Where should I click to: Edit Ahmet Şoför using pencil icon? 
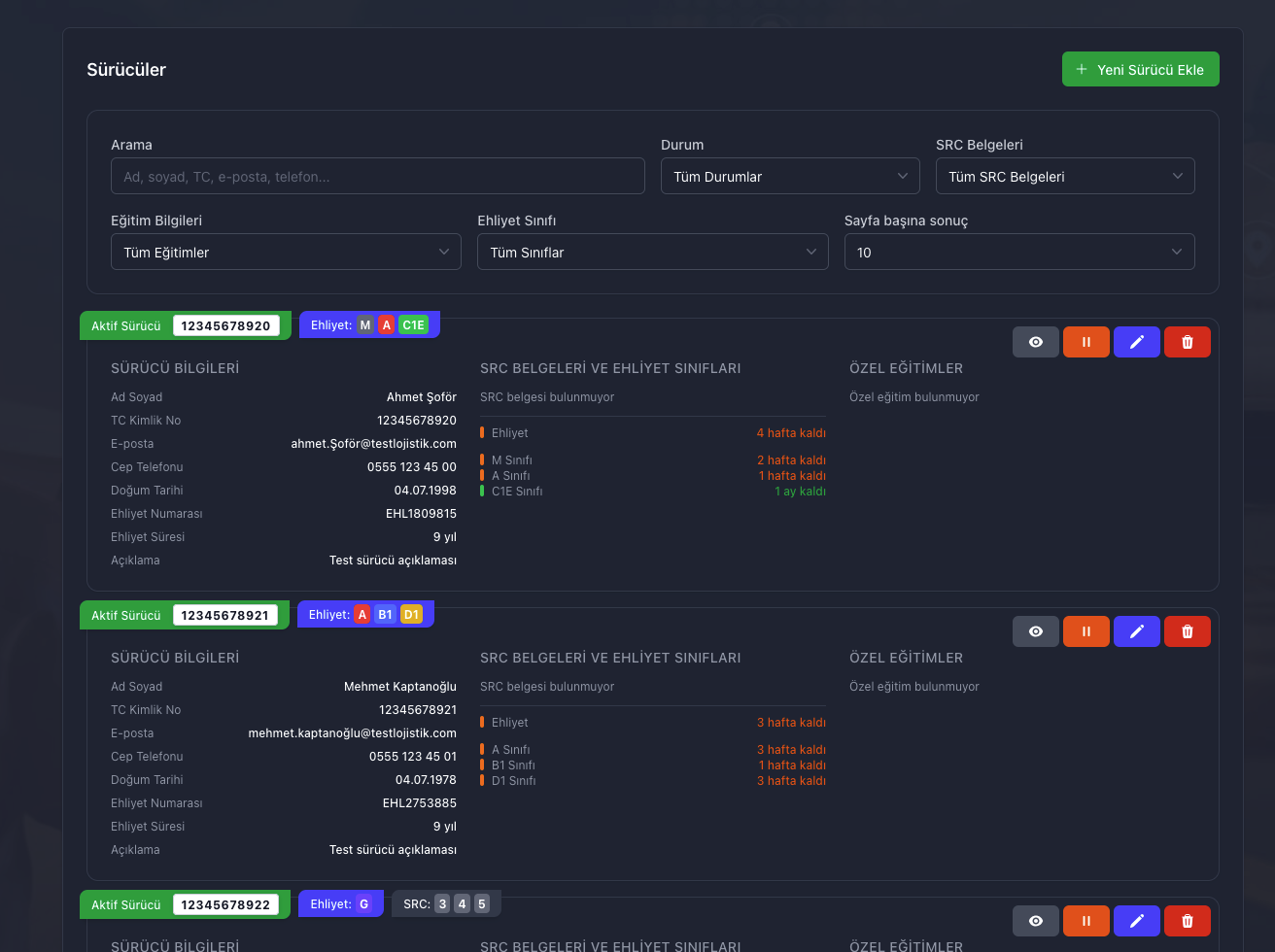click(1136, 342)
